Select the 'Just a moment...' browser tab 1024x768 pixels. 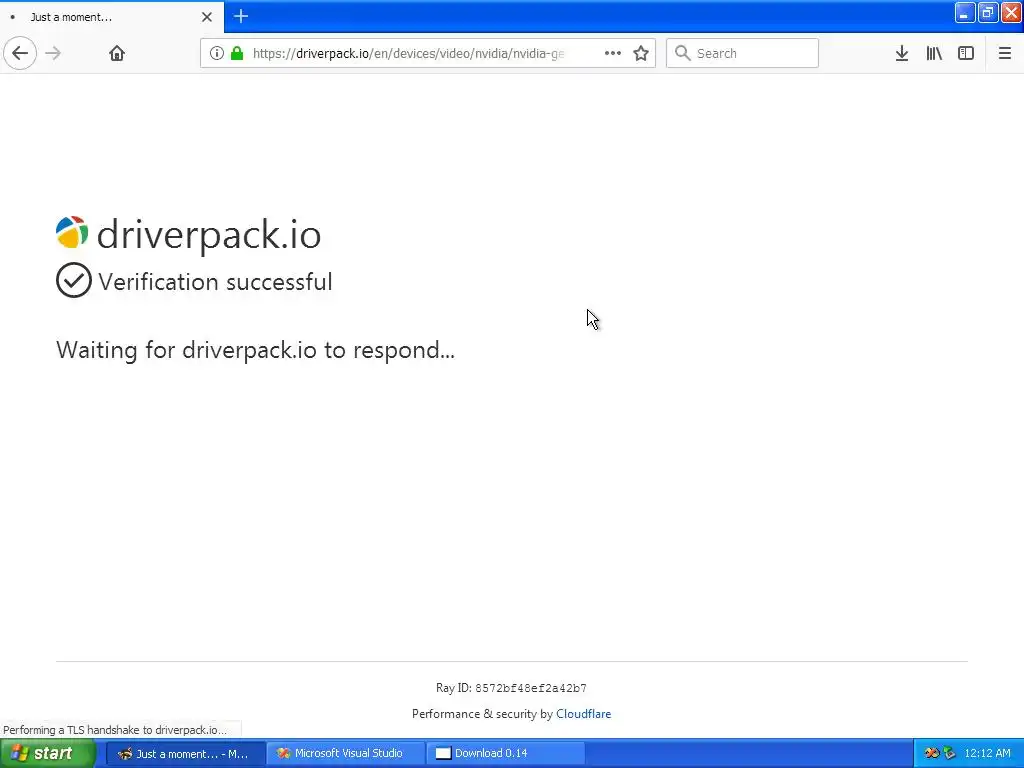[112, 17]
